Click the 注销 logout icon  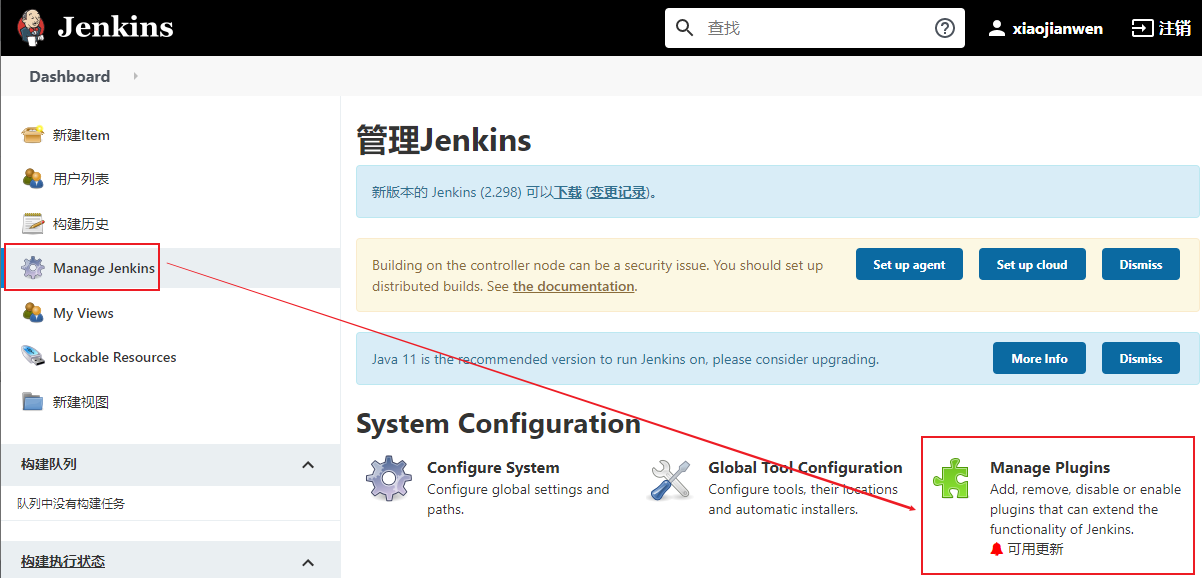pyautogui.click(x=1142, y=28)
